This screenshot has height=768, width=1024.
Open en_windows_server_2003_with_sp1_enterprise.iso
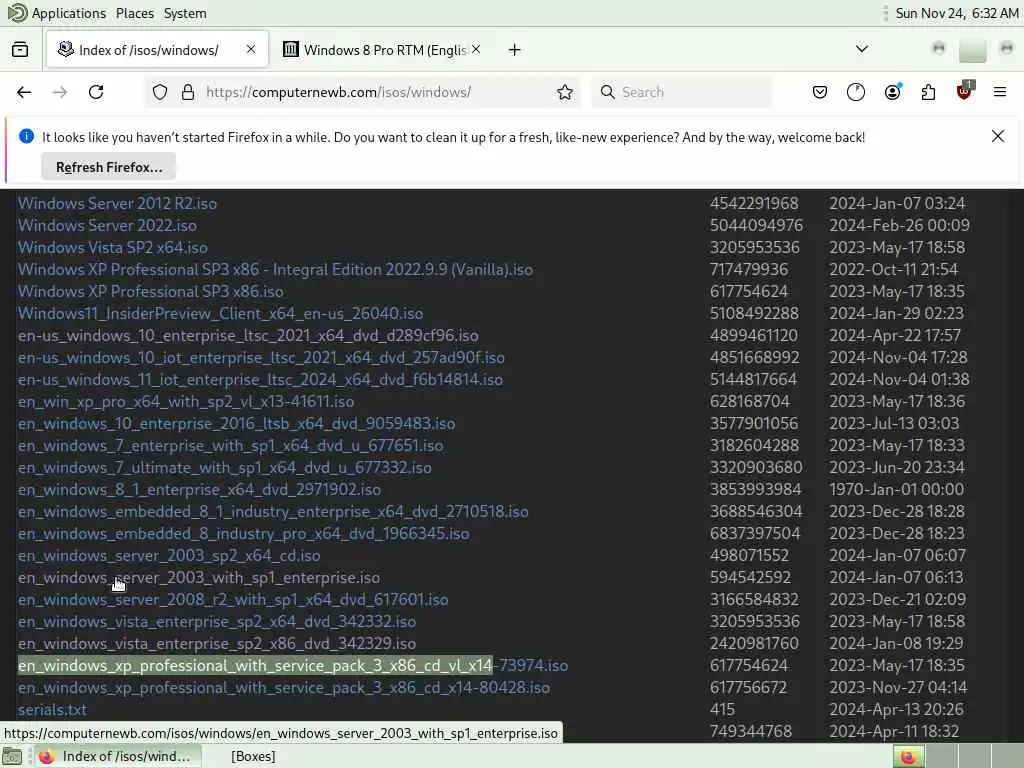click(199, 578)
